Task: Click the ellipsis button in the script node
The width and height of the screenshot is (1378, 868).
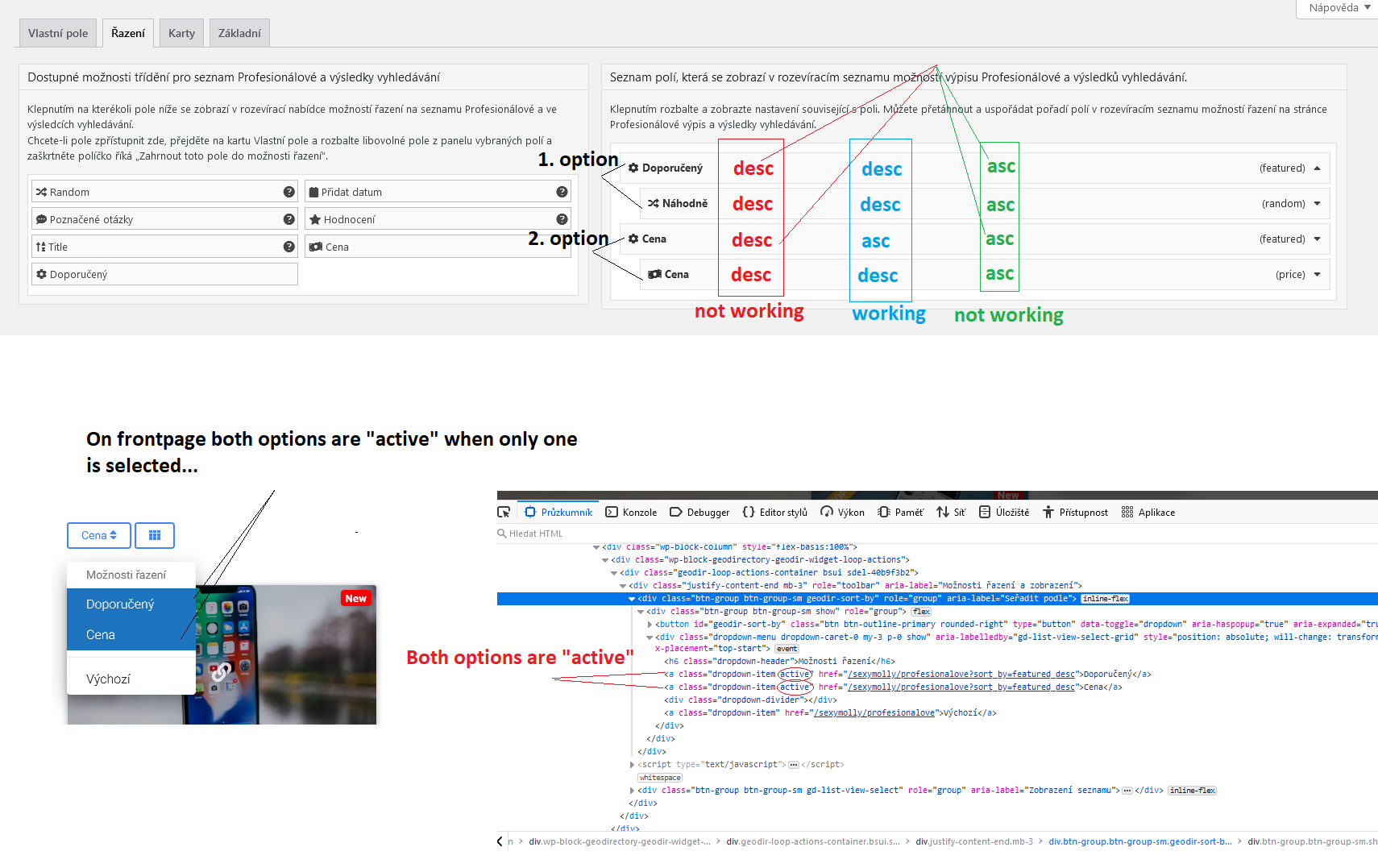Action: pos(794,765)
